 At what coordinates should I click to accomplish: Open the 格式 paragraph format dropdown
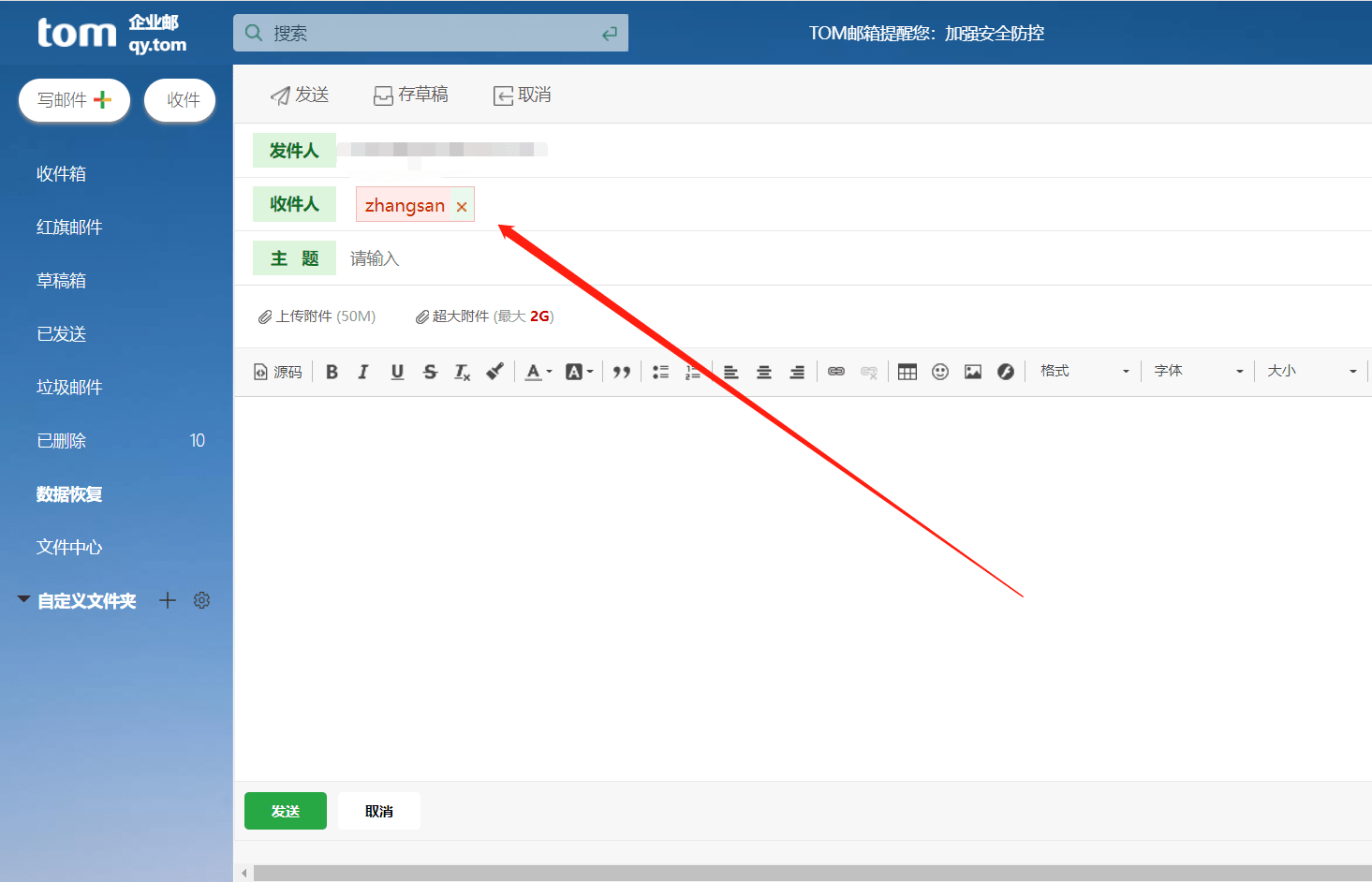1082,371
